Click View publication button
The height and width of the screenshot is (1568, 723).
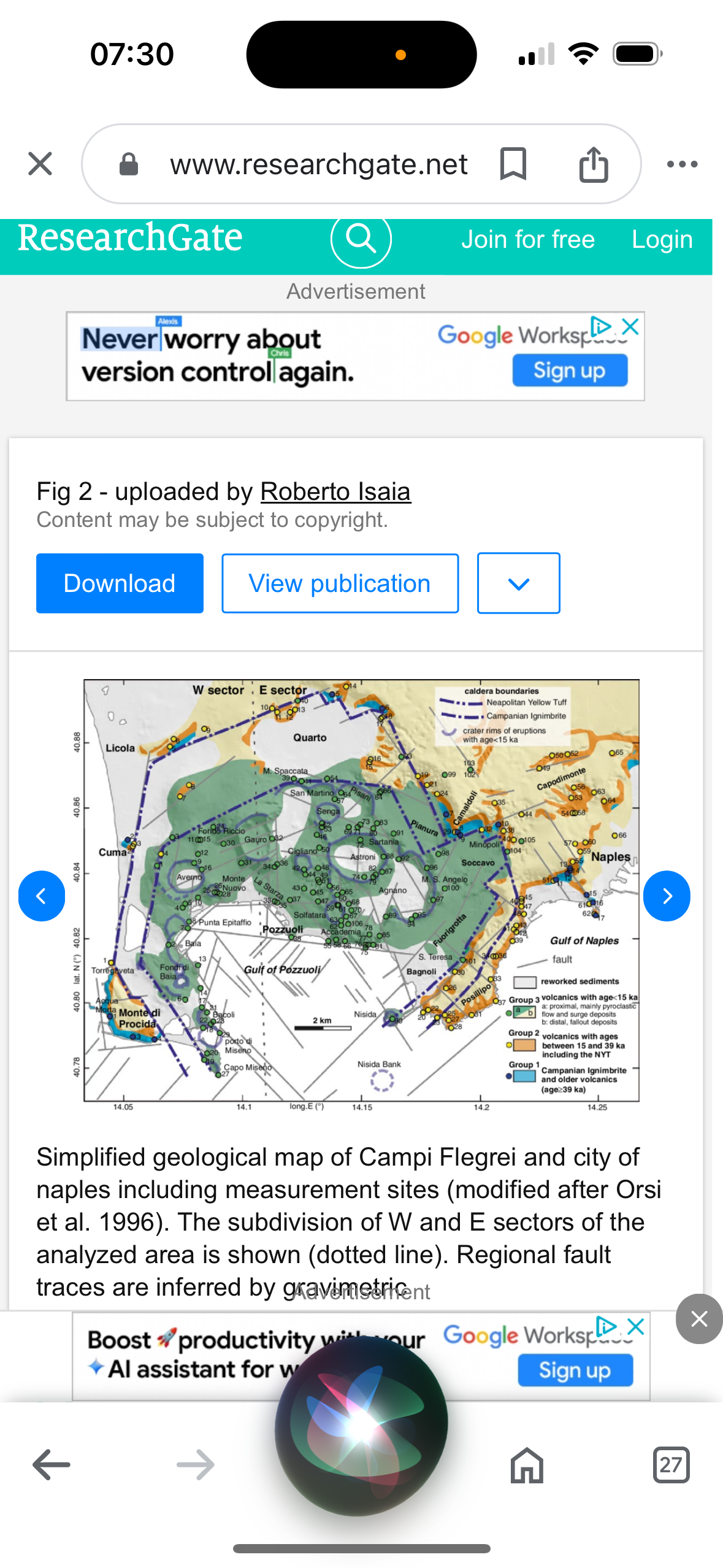(340, 583)
